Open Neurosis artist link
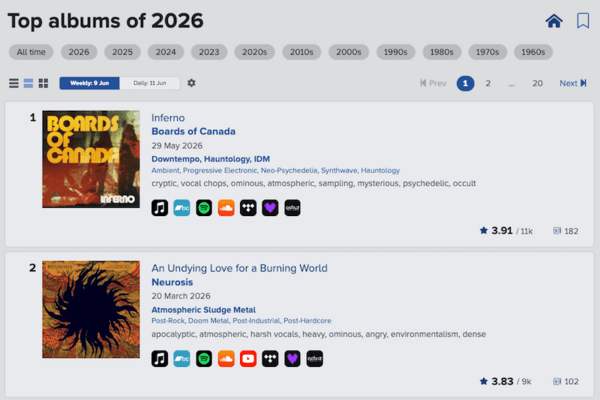 tap(172, 282)
